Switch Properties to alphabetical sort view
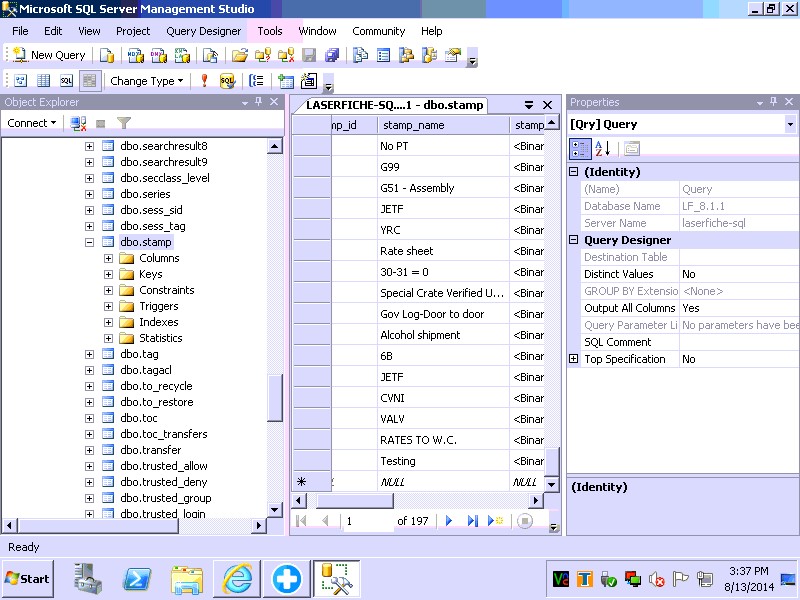The image size is (800, 600). 602,149
